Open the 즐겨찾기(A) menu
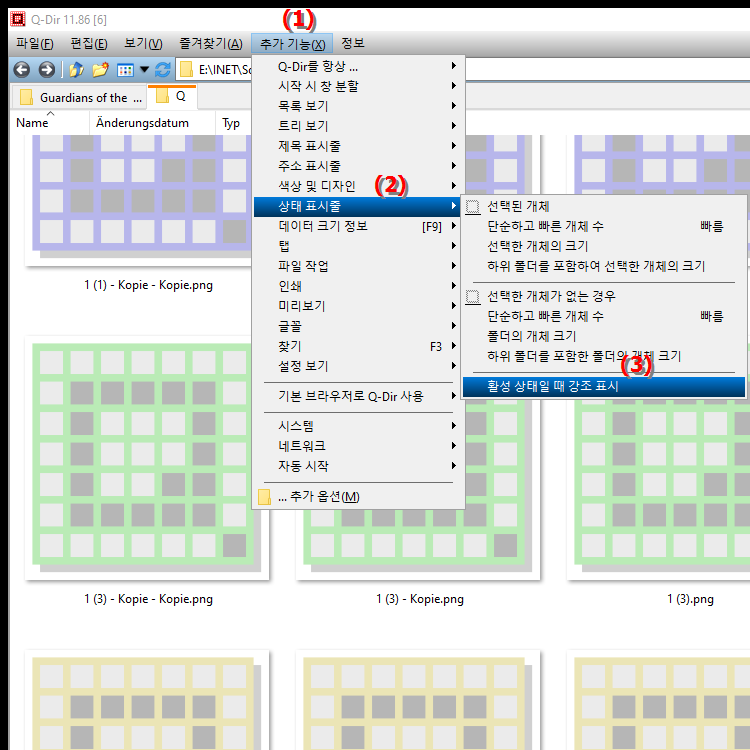Viewport: 750px width, 750px height. point(211,44)
